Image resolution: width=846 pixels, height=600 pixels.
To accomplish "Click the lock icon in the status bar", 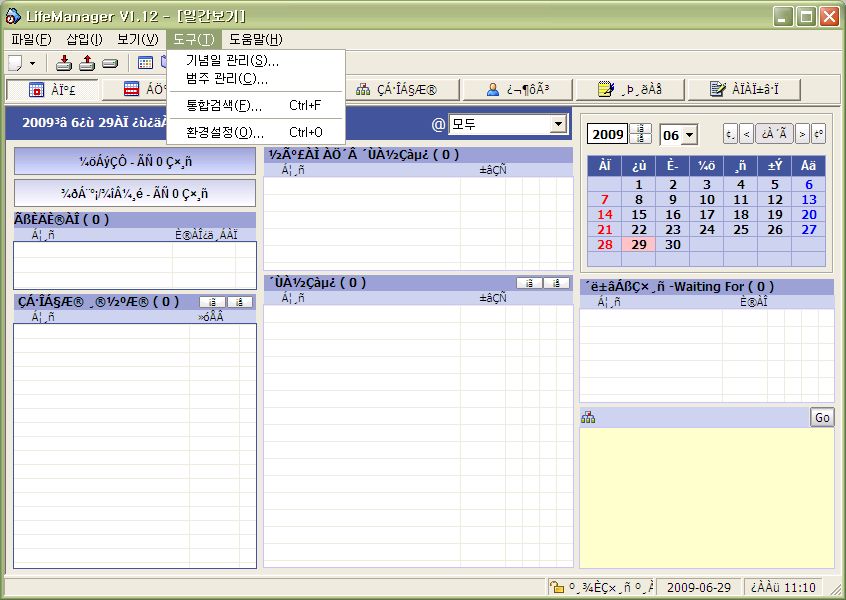I will [x=557, y=587].
